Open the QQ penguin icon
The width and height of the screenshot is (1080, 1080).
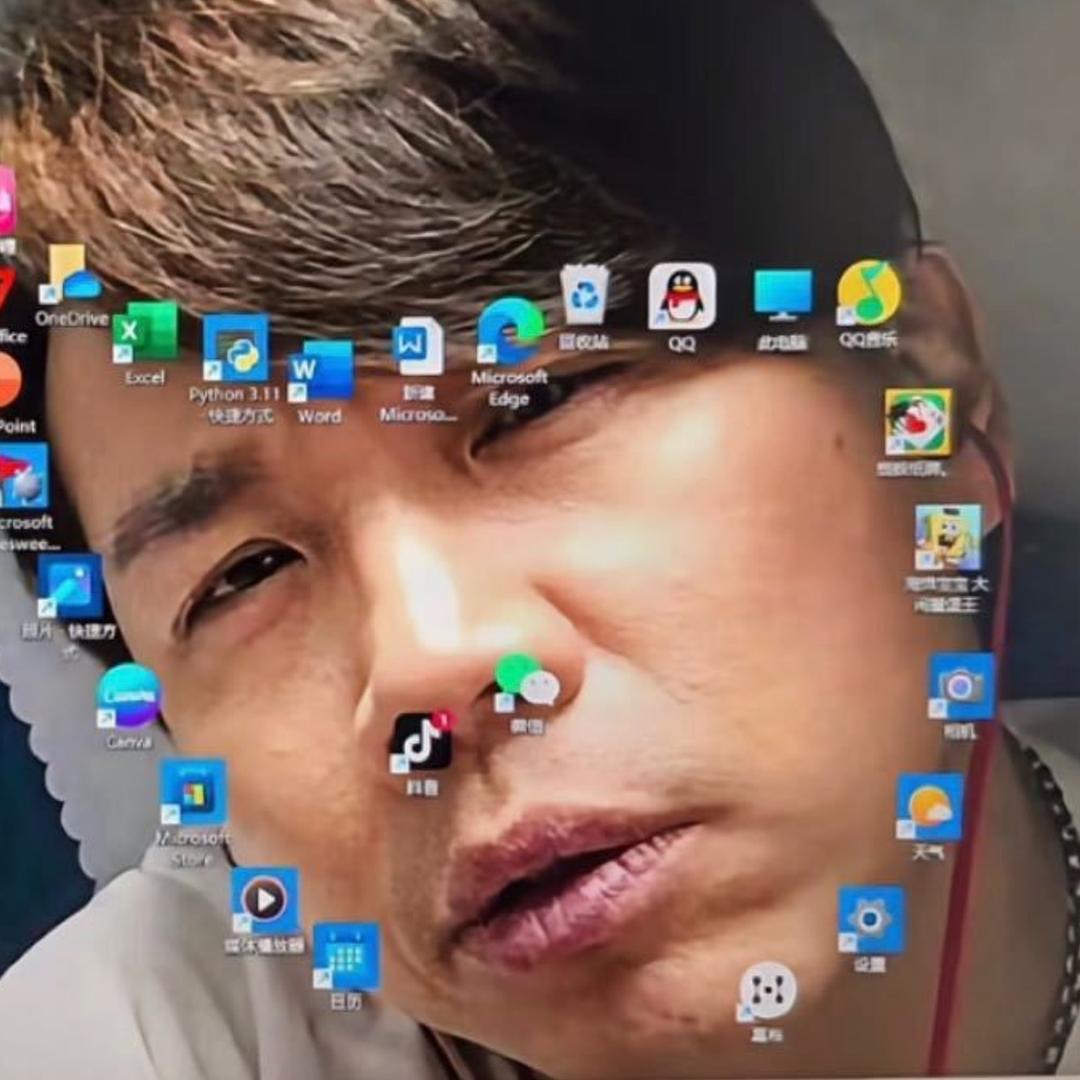point(681,296)
